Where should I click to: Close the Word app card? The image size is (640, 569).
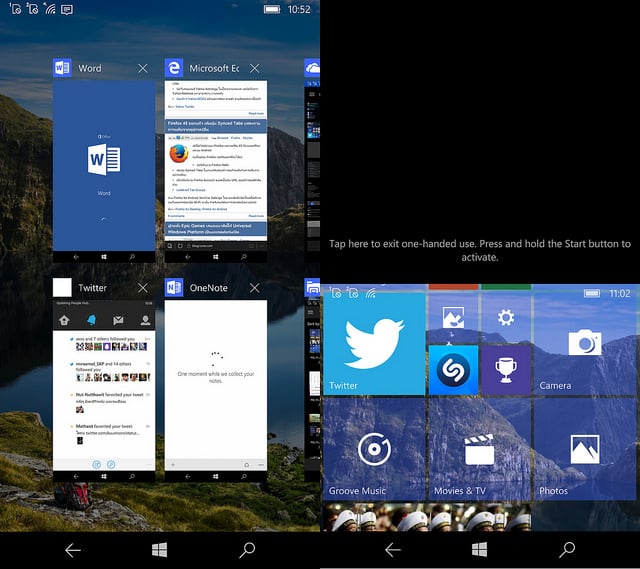pyautogui.click(x=143, y=68)
